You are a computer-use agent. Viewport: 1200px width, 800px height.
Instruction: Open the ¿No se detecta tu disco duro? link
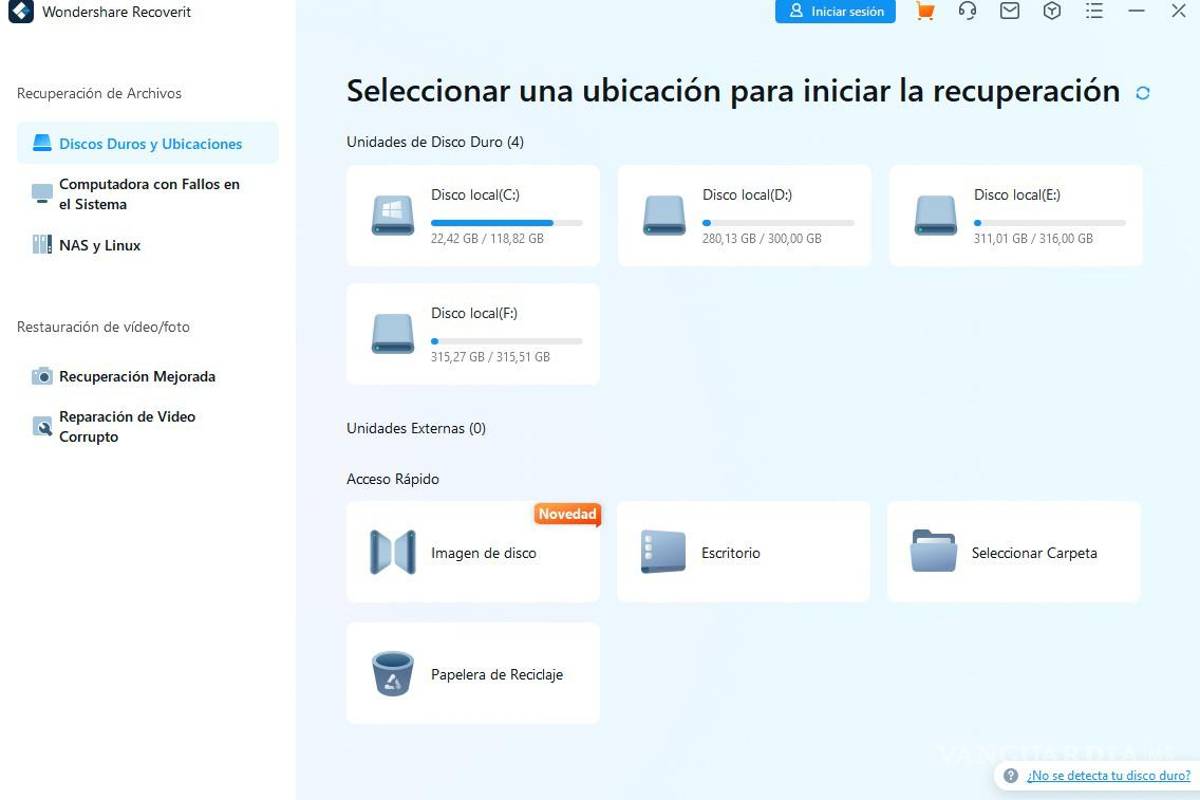[x=1110, y=775]
